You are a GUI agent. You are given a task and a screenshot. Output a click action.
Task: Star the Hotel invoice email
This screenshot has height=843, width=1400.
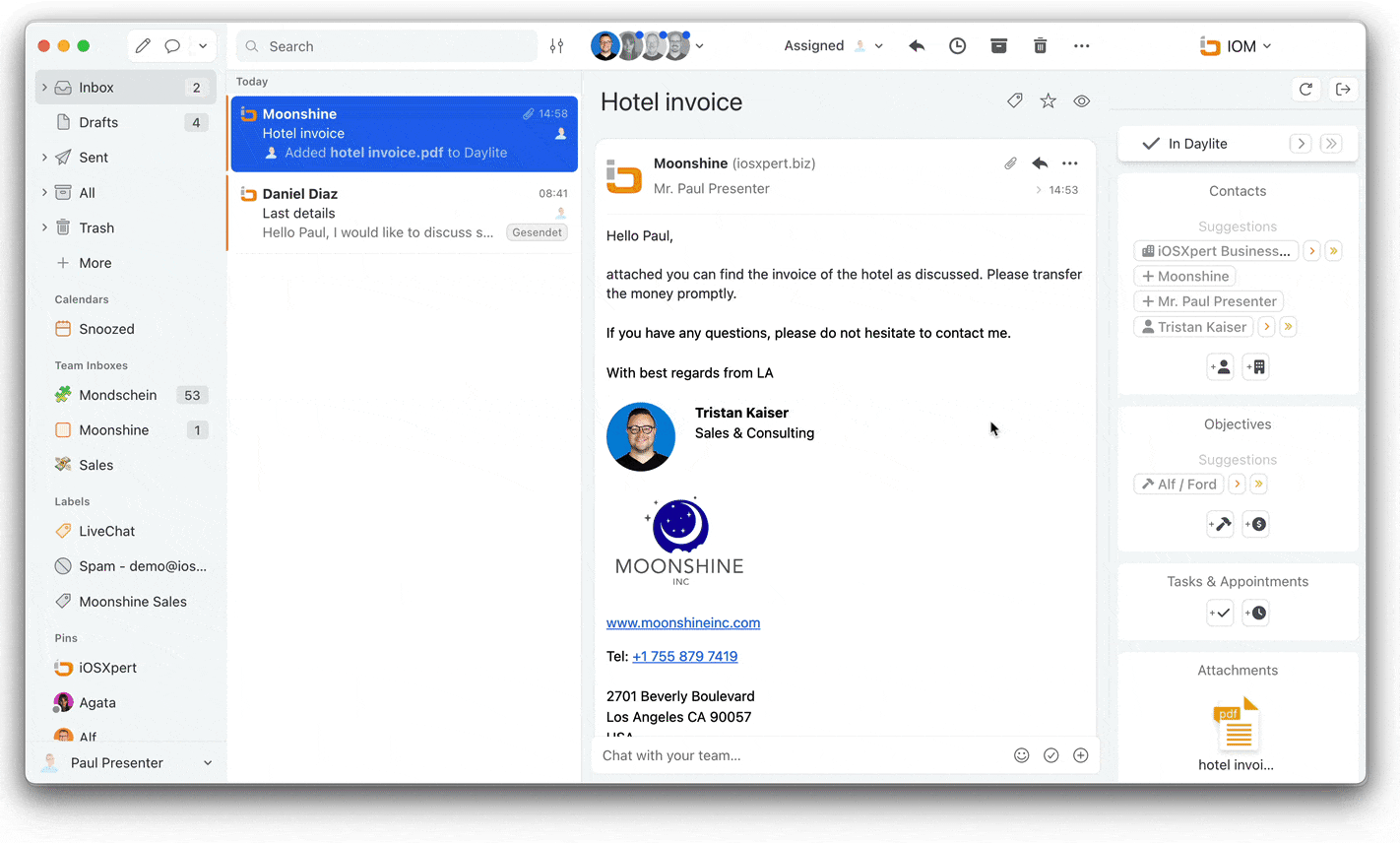pyautogui.click(x=1049, y=100)
